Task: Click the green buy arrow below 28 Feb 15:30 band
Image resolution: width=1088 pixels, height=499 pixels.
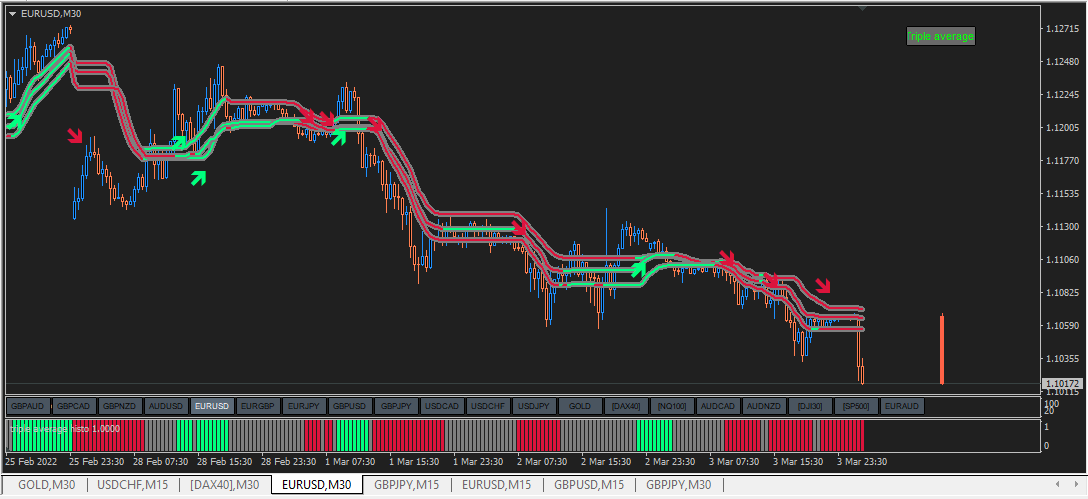Action: pos(198,178)
